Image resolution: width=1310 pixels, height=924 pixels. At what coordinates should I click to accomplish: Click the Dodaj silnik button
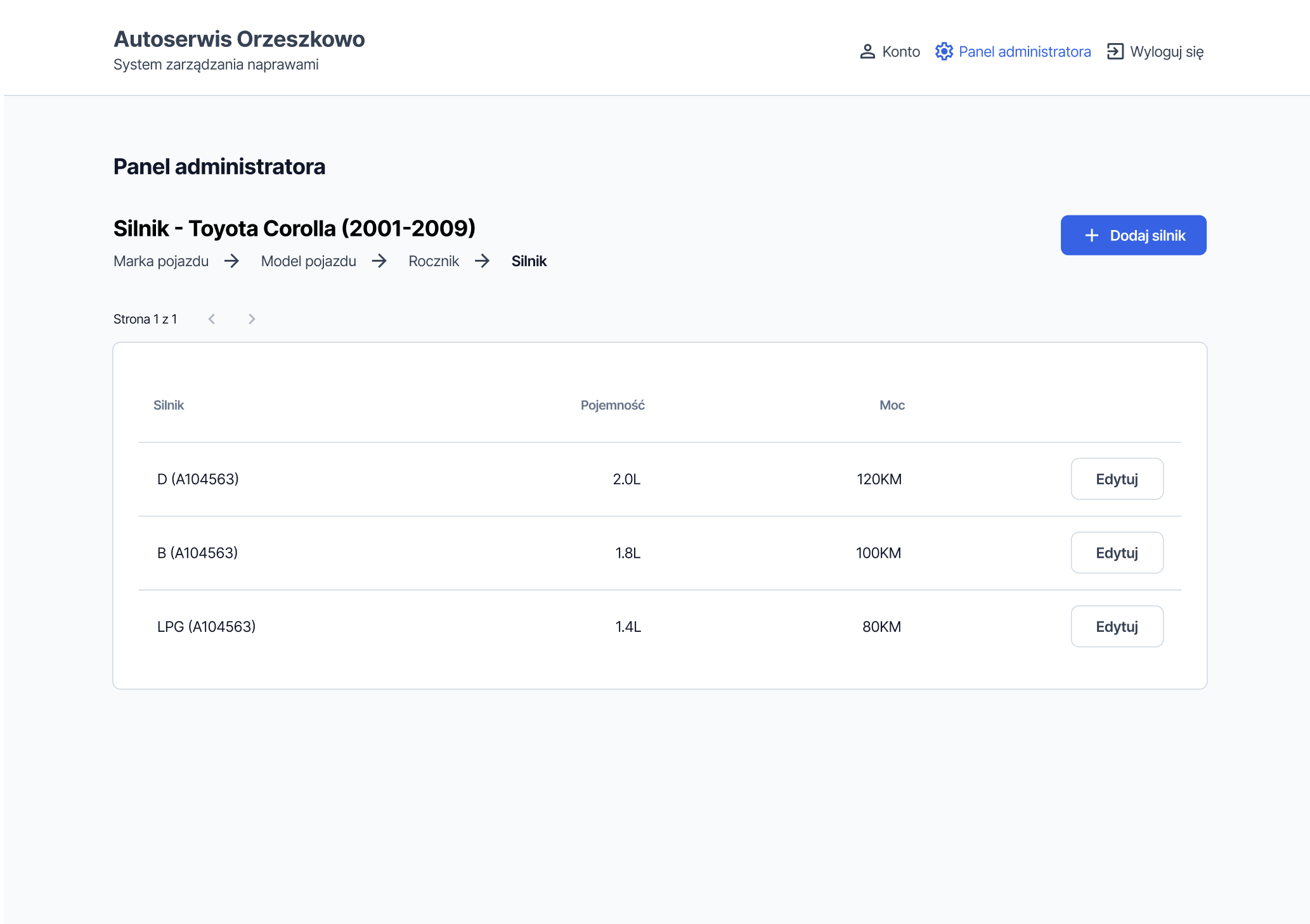pyautogui.click(x=1133, y=236)
